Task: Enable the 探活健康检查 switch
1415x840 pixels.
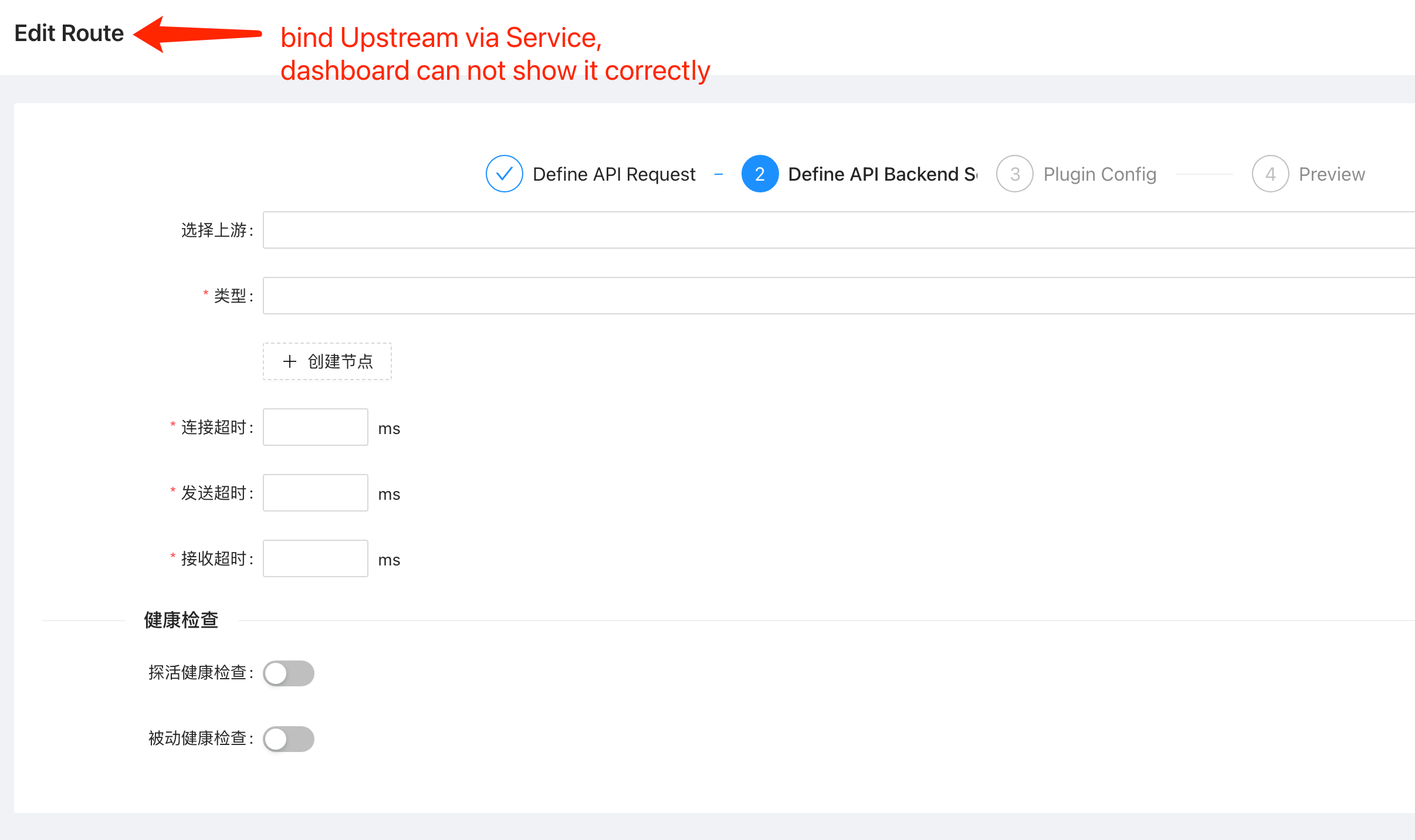Action: tap(288, 673)
